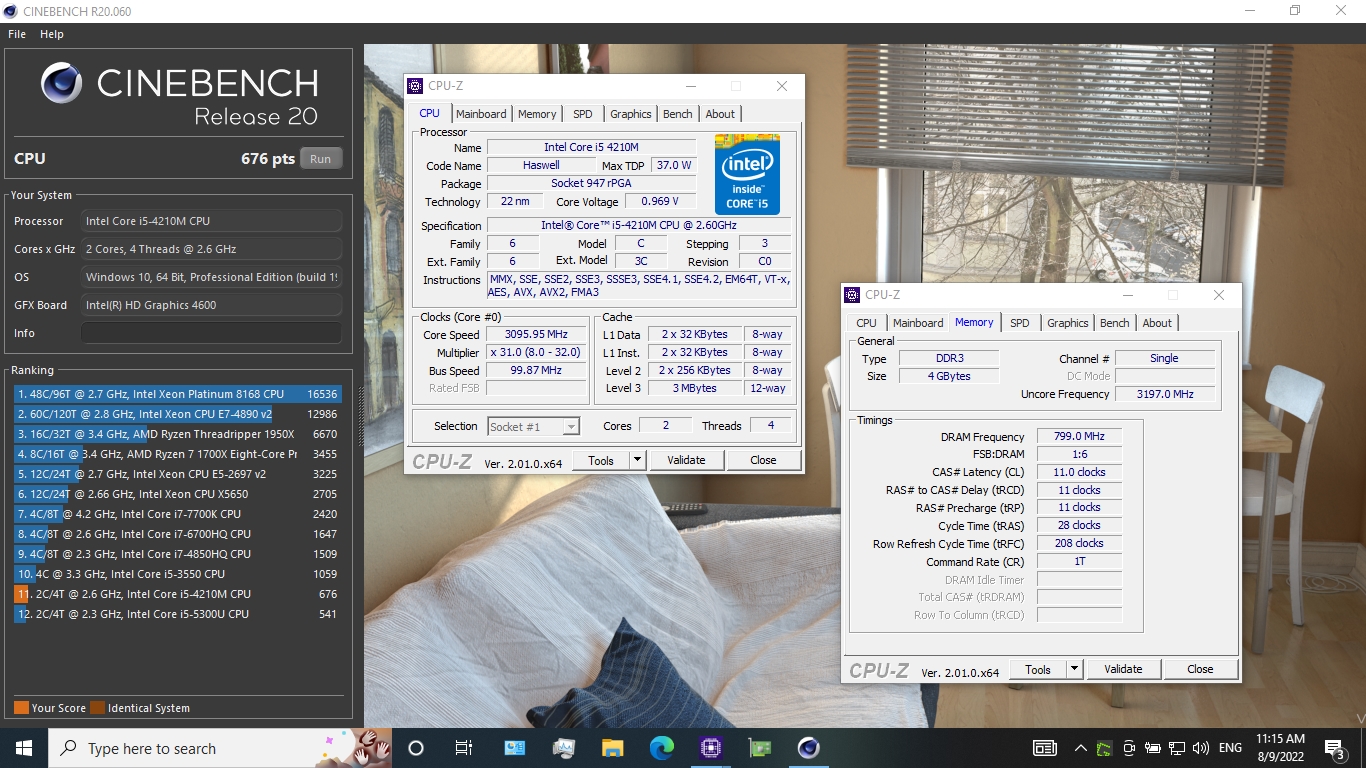This screenshot has height=768, width=1366.
Task: Click the DRAM Frequency value 799.0 MHz
Action: [x=1079, y=437]
